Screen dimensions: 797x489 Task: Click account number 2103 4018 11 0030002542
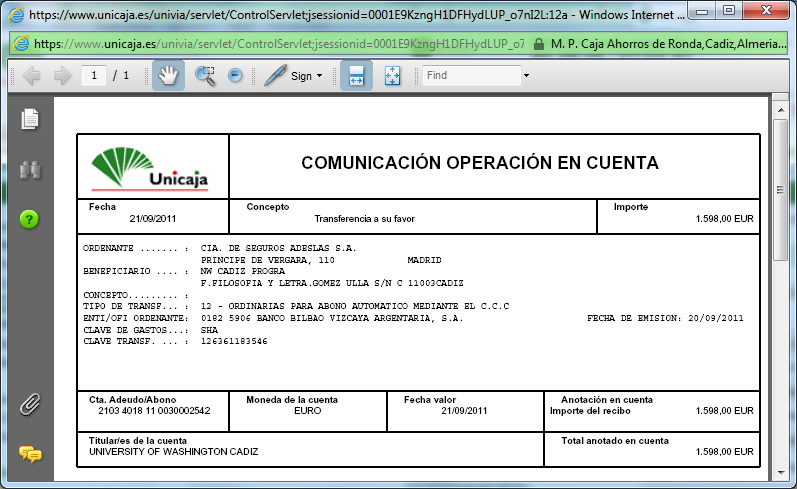pos(154,411)
